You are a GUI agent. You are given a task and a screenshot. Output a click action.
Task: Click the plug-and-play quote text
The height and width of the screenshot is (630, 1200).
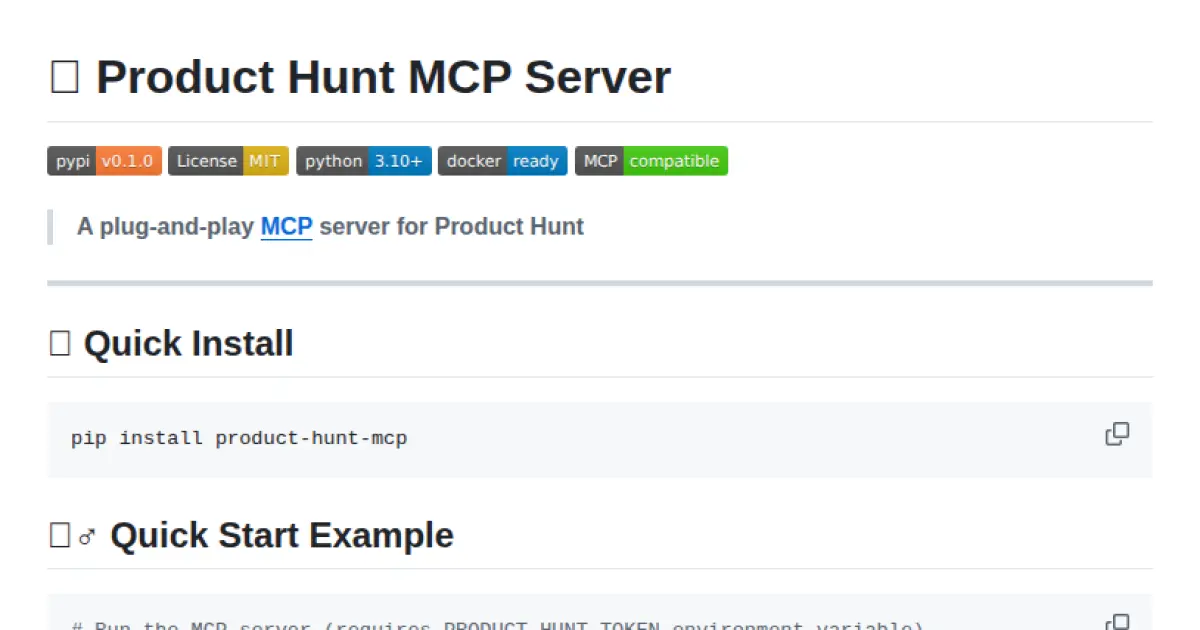click(330, 227)
